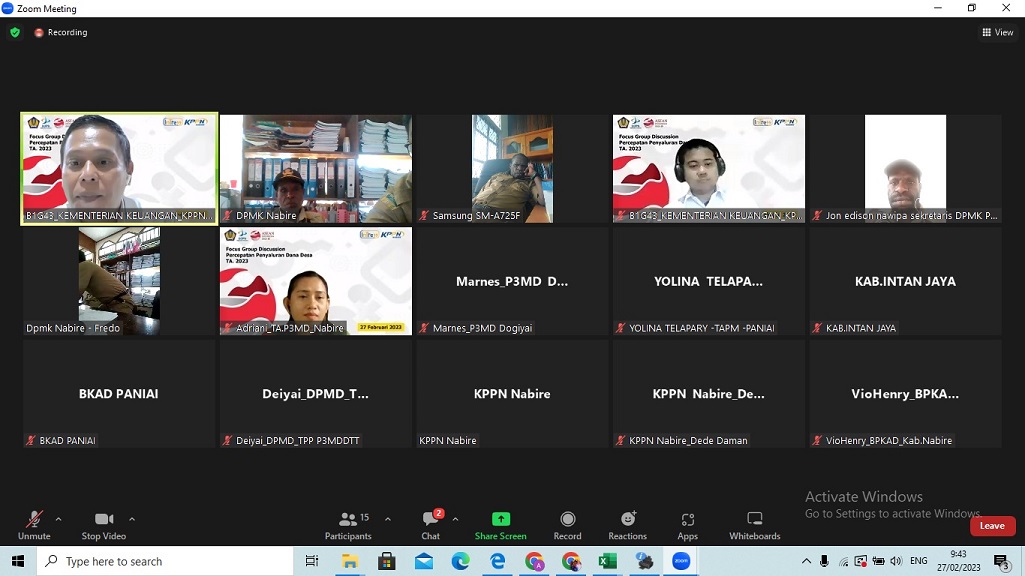
Task: Select the BKAD PANIAI participant tile
Action: 119,394
